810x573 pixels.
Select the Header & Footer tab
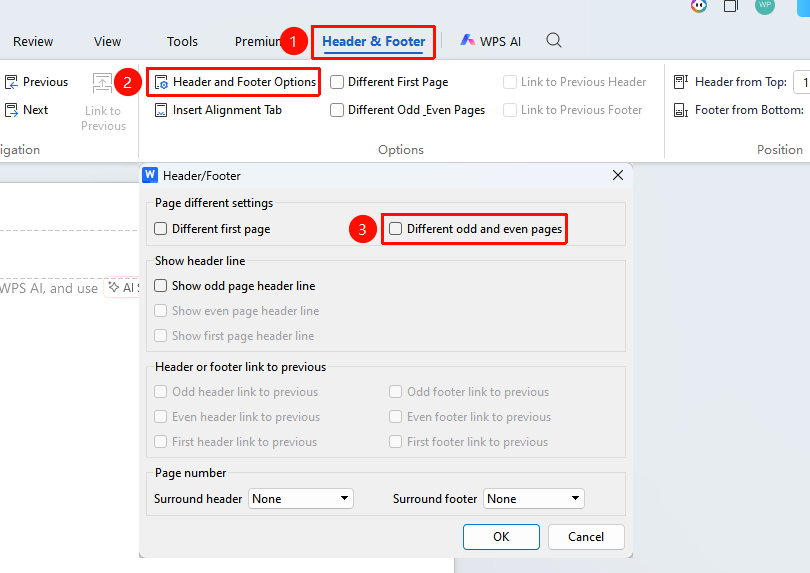(373, 41)
